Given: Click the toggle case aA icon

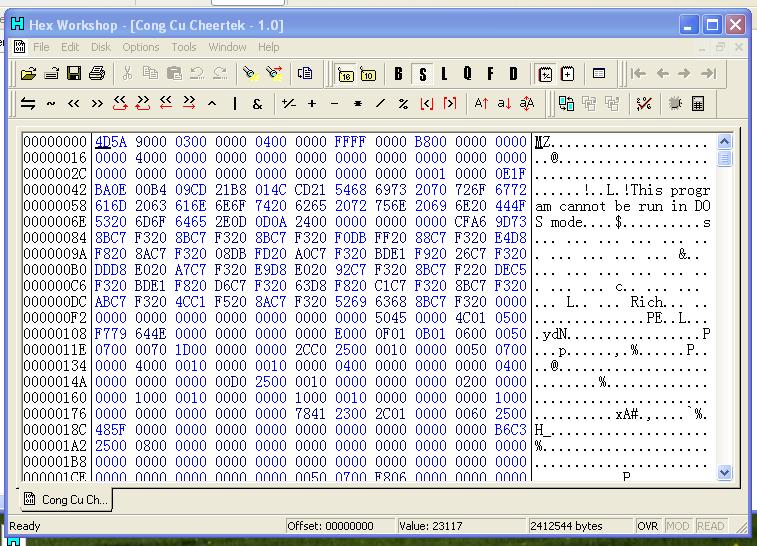Looking at the screenshot, I should 527,103.
